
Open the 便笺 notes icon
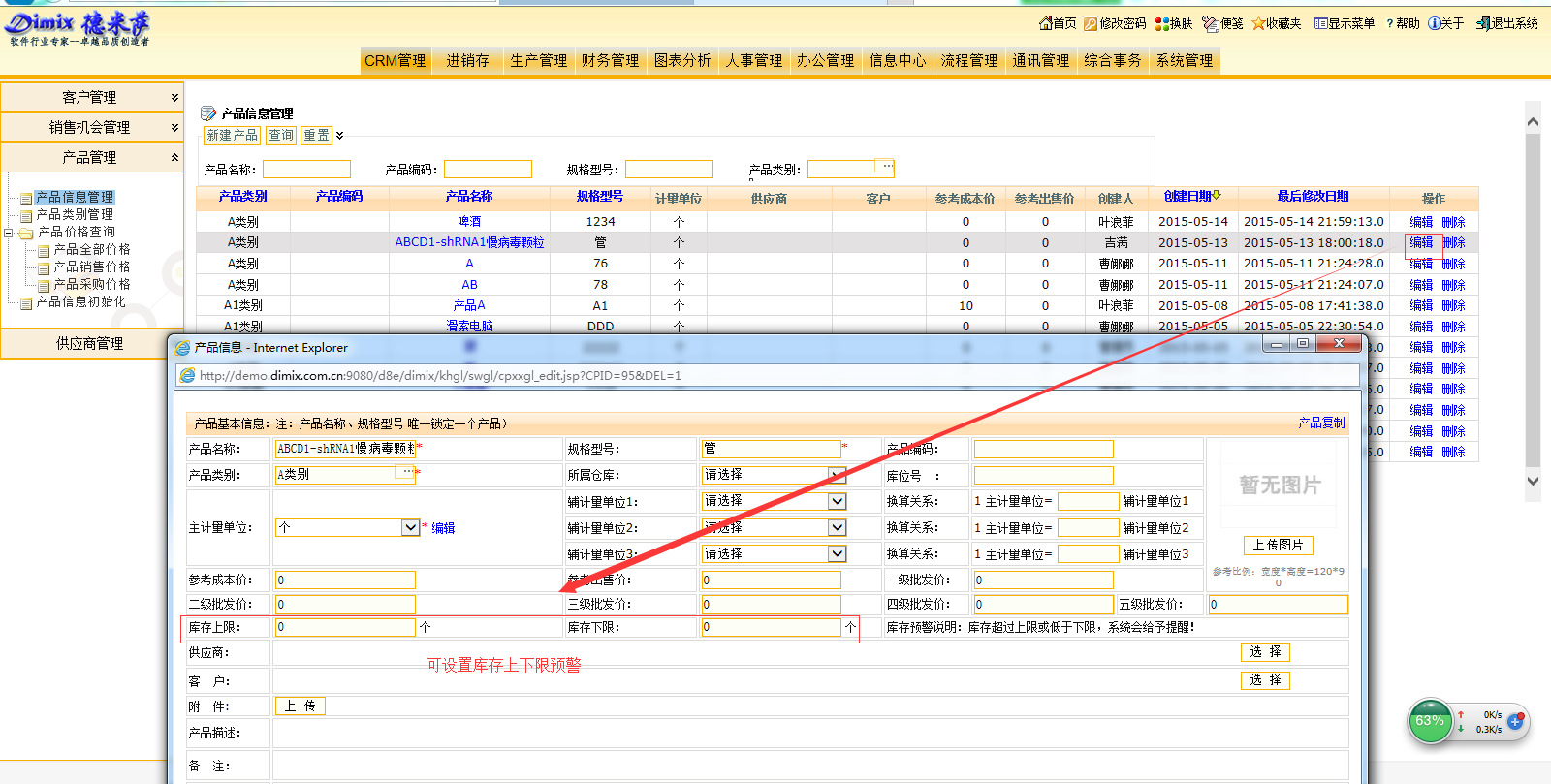tap(1211, 23)
